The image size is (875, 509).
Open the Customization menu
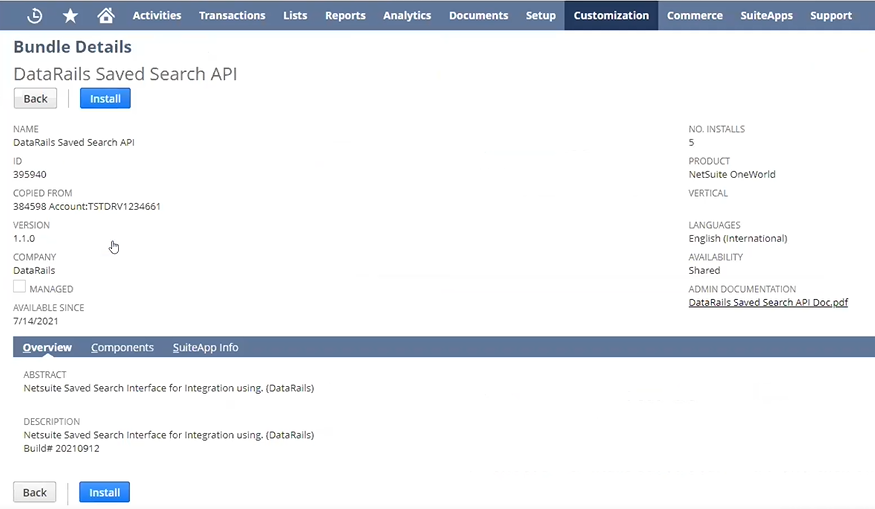(611, 16)
